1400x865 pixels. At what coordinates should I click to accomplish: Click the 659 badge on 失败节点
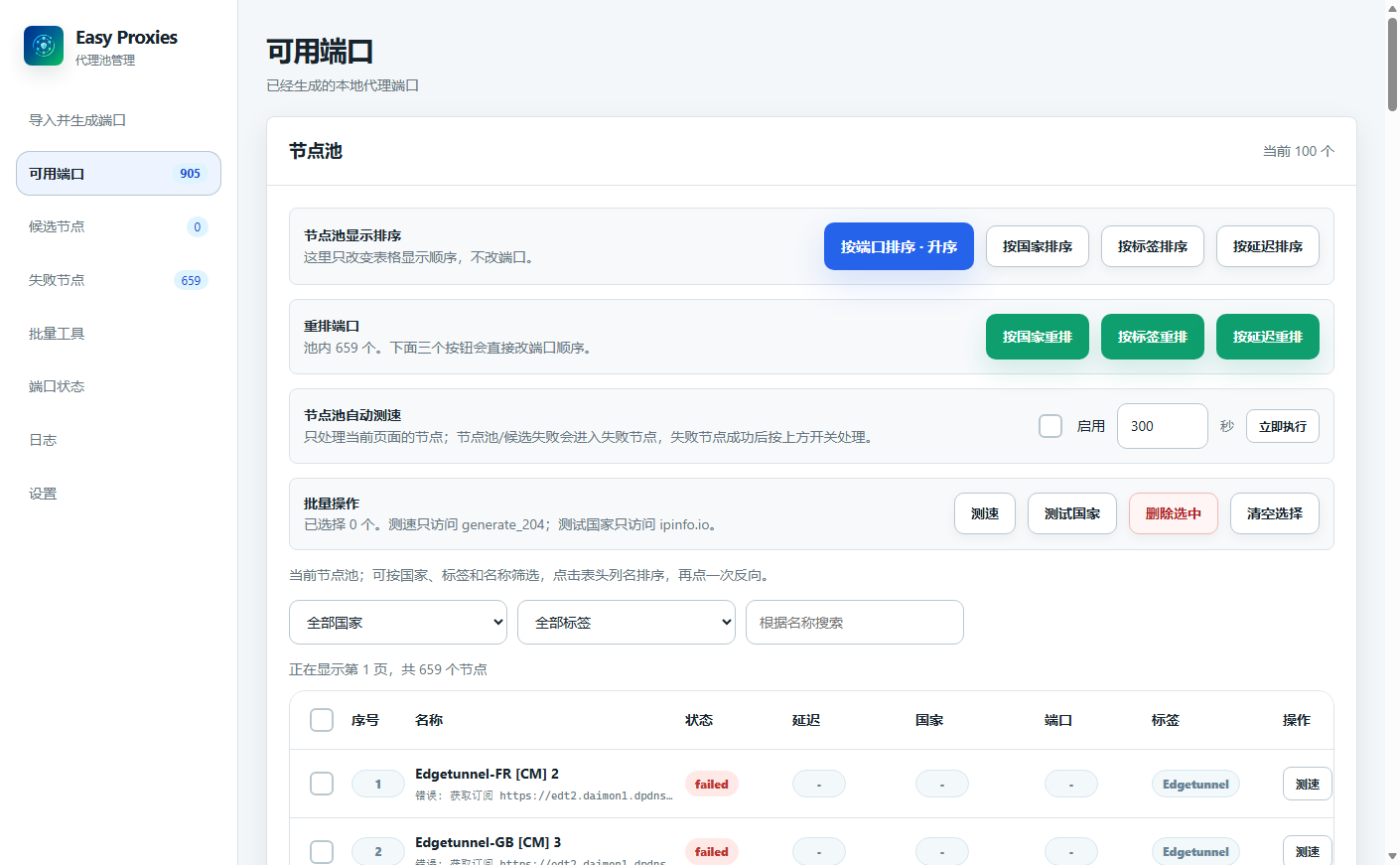pos(191,280)
